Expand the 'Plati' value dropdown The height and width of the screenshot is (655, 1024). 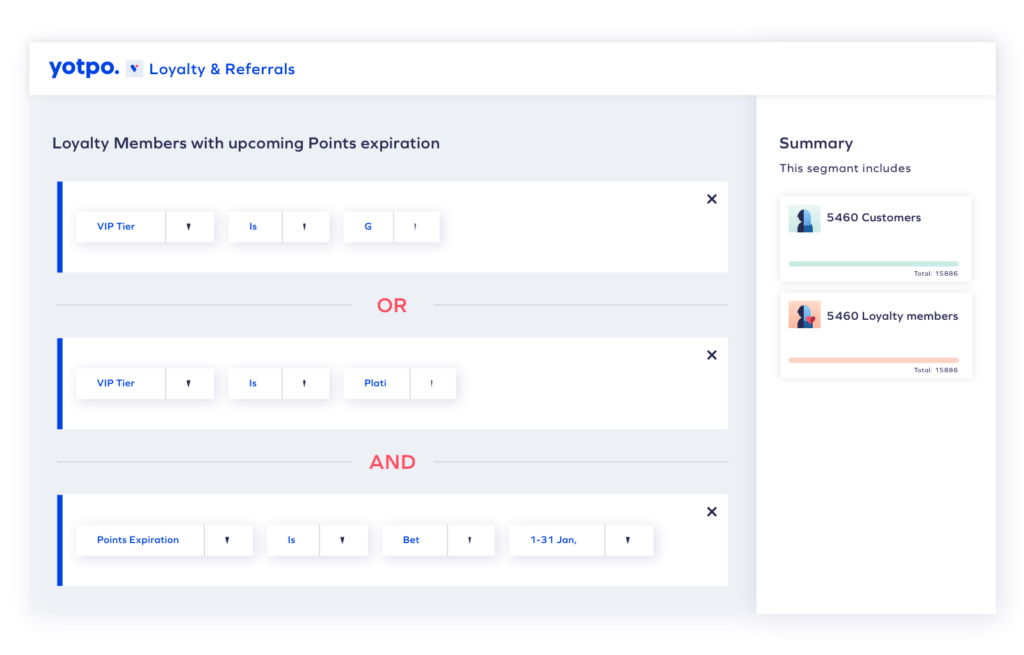tap(433, 383)
